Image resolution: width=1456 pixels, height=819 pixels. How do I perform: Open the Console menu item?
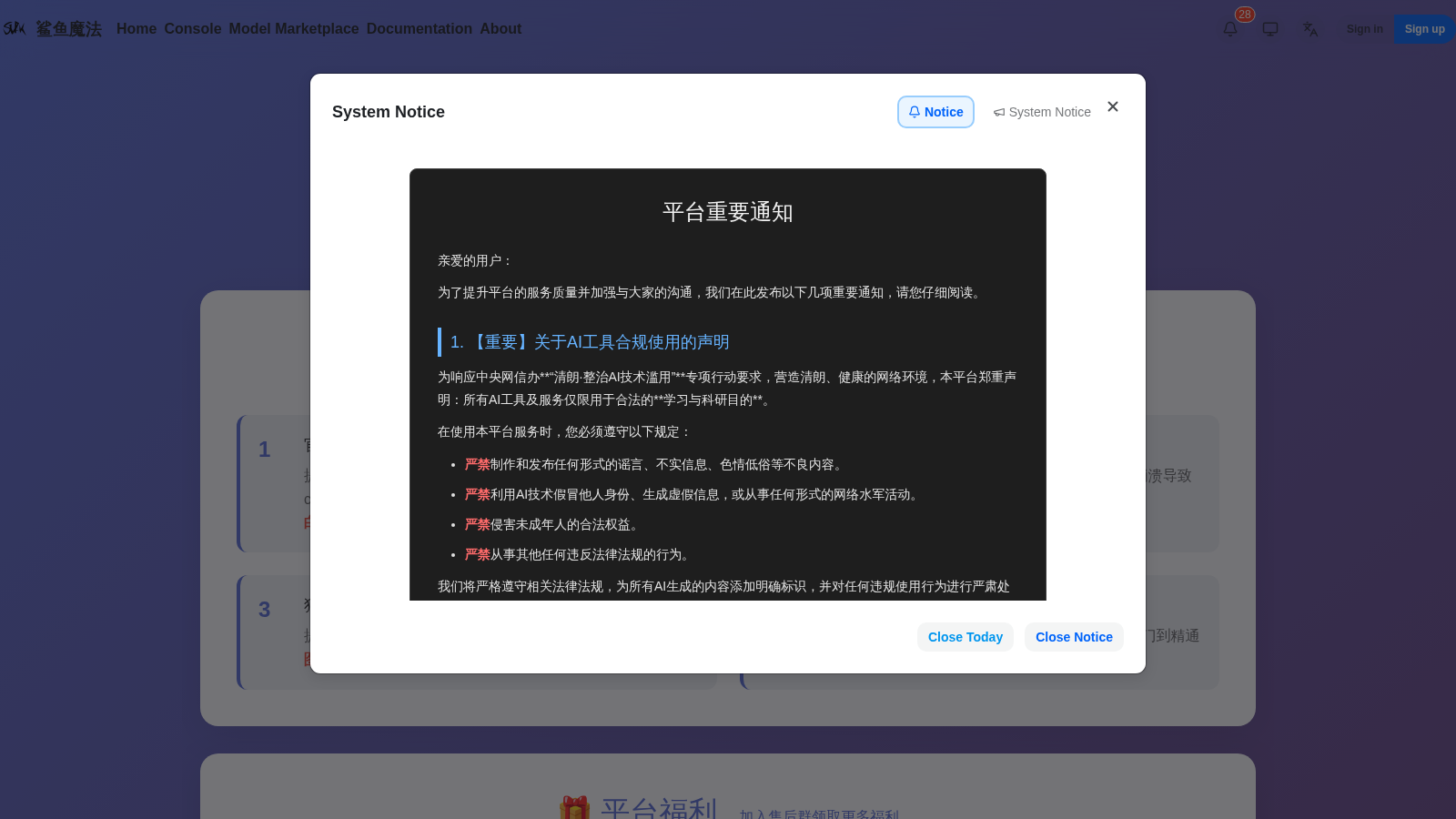(x=193, y=29)
